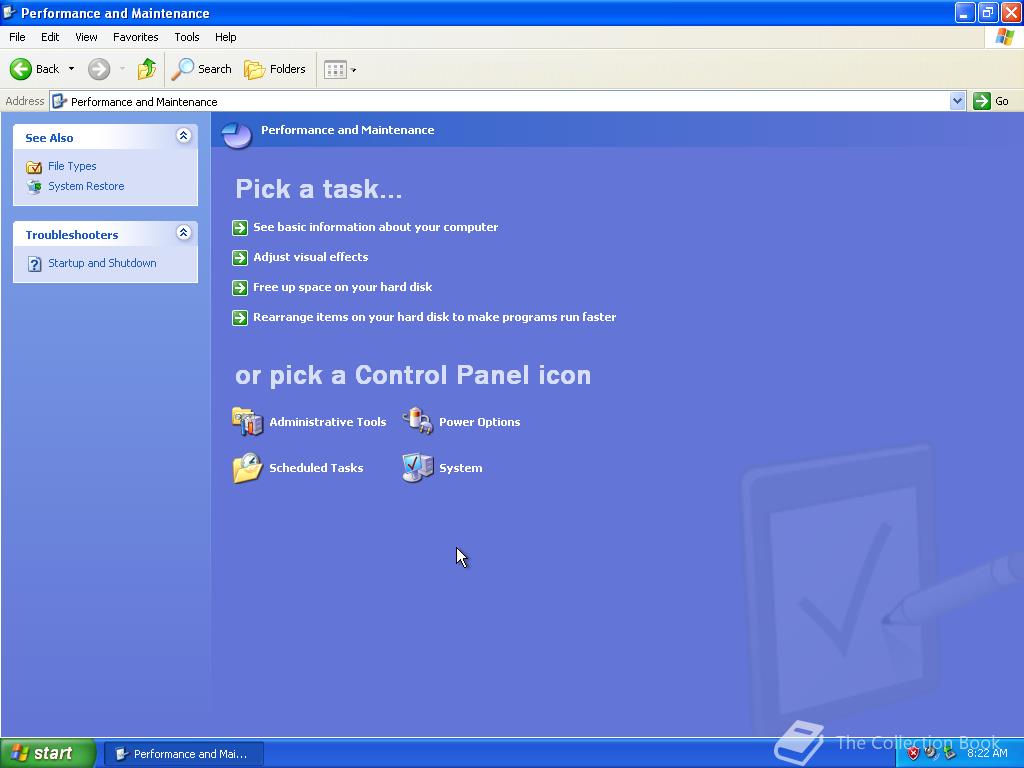Open the File Types link
The image size is (1024, 768).
pyautogui.click(x=72, y=166)
